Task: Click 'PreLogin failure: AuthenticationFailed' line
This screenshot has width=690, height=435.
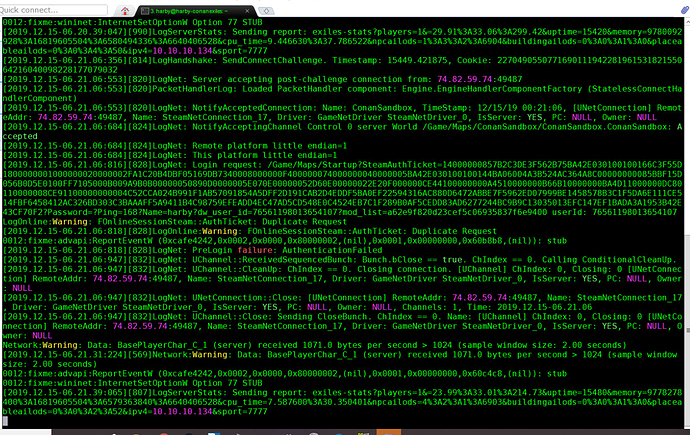Action: click(192, 250)
